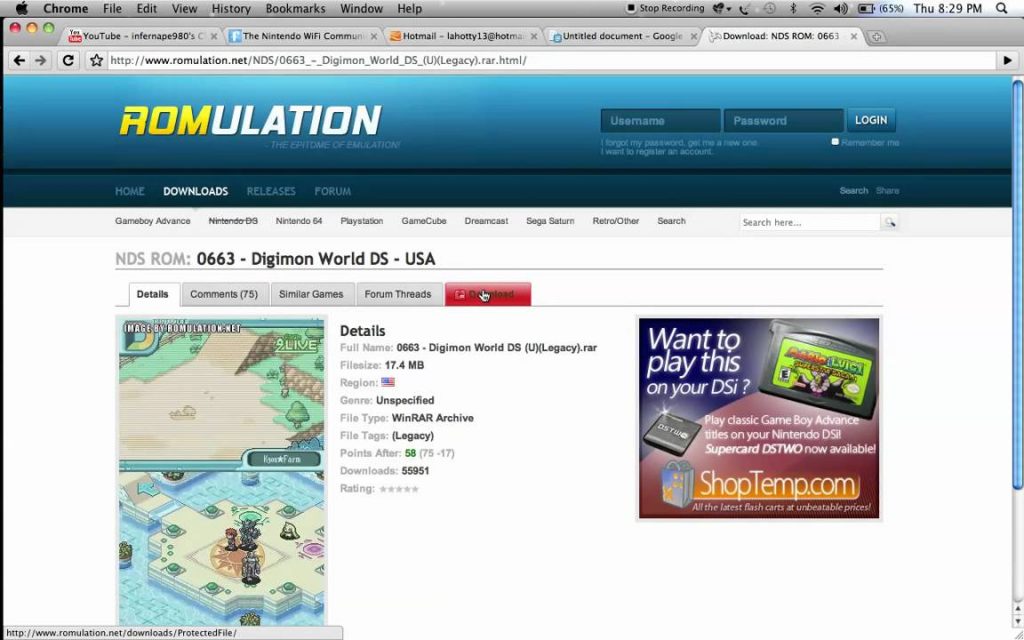1024x640 pixels.
Task: Select Gameboy Advance category
Action: 153,221
